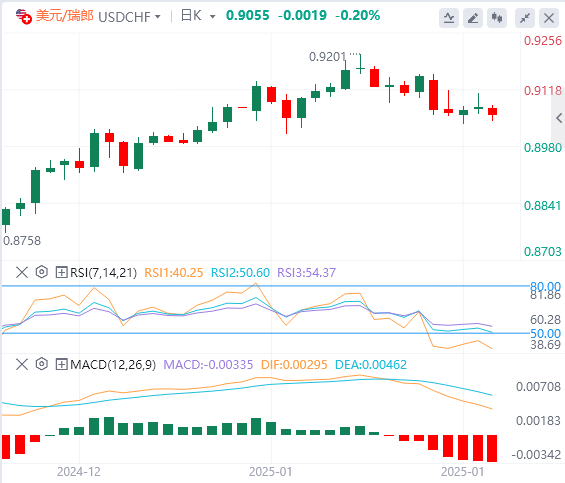Open the USDCHF symbol dropdown
This screenshot has width=565, height=483.
click(129, 17)
